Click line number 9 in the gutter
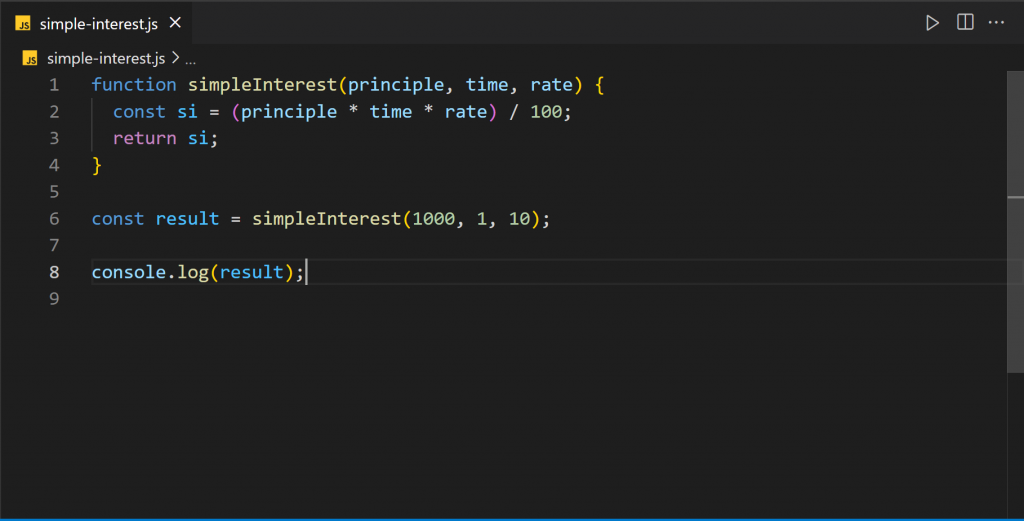This screenshot has height=521, width=1024. click(x=54, y=299)
